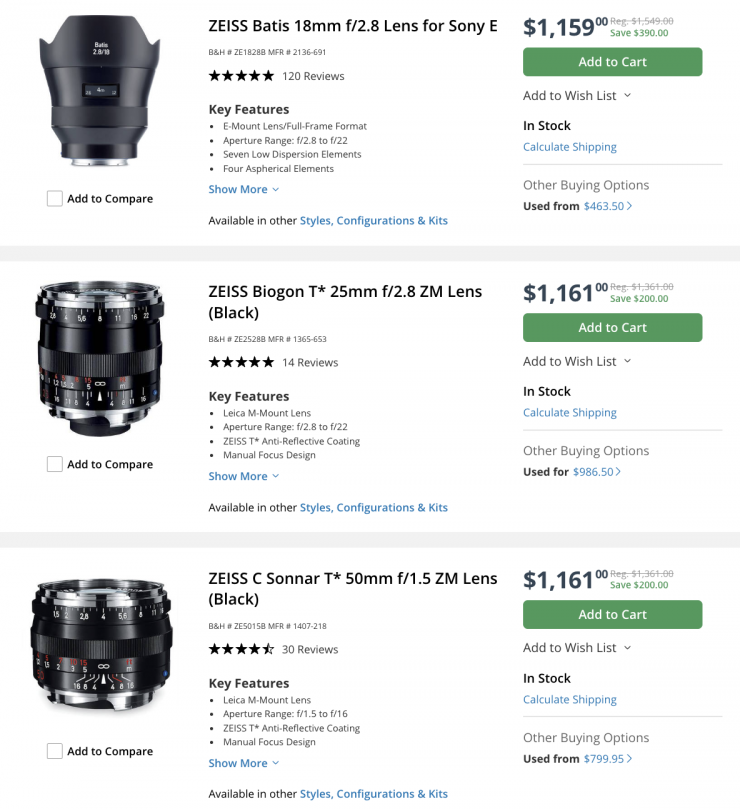Add ZEISS Biogon 25mm lens to cart
The width and height of the screenshot is (740, 809).
(612, 328)
